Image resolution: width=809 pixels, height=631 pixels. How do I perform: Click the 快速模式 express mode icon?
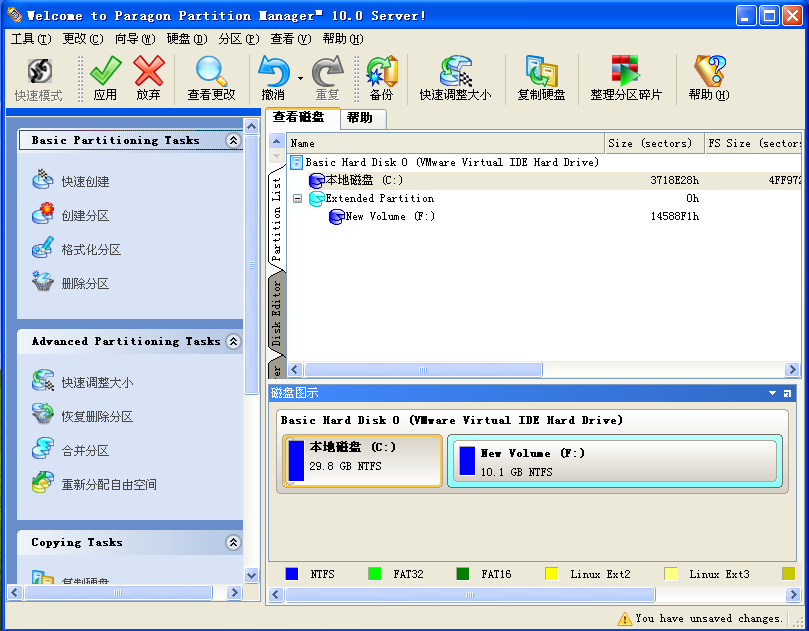(x=40, y=71)
